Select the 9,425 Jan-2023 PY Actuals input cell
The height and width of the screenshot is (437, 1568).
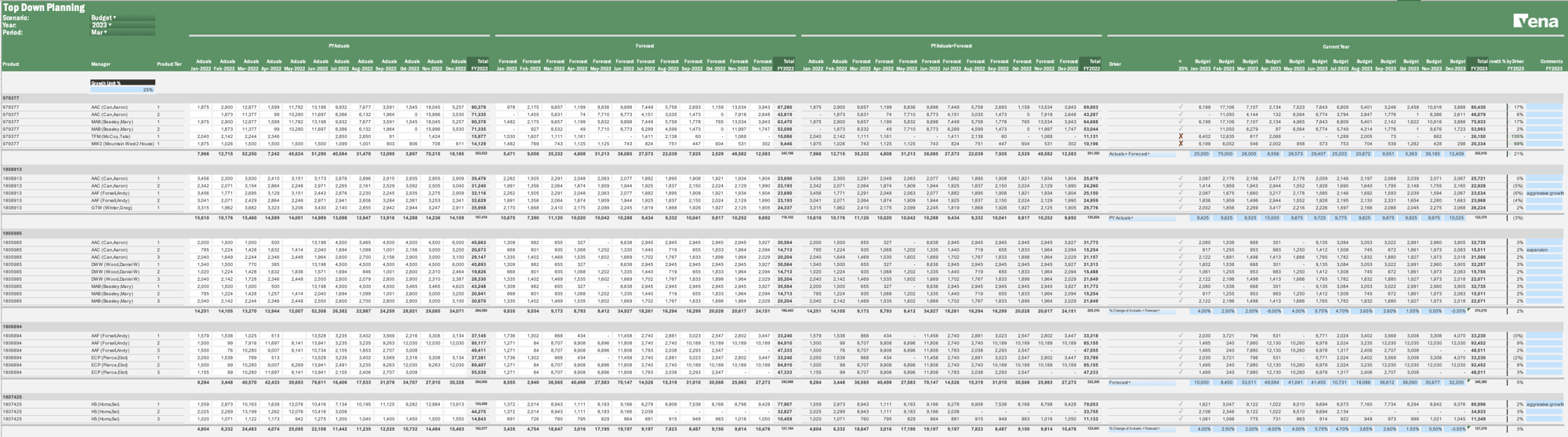tap(1200, 218)
